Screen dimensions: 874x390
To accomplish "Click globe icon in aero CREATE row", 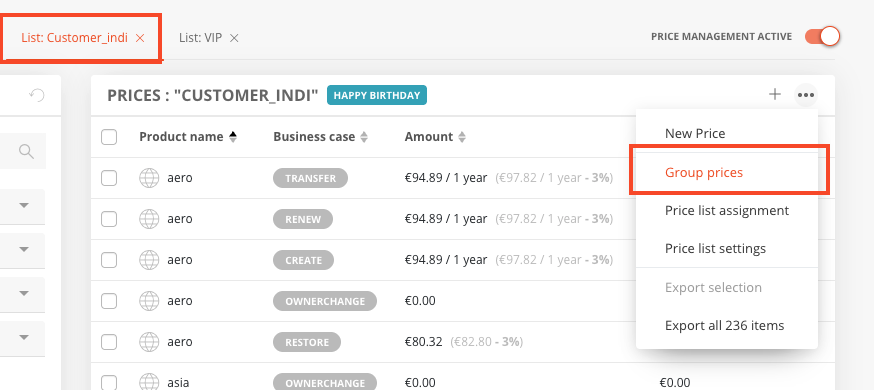I will (149, 260).
